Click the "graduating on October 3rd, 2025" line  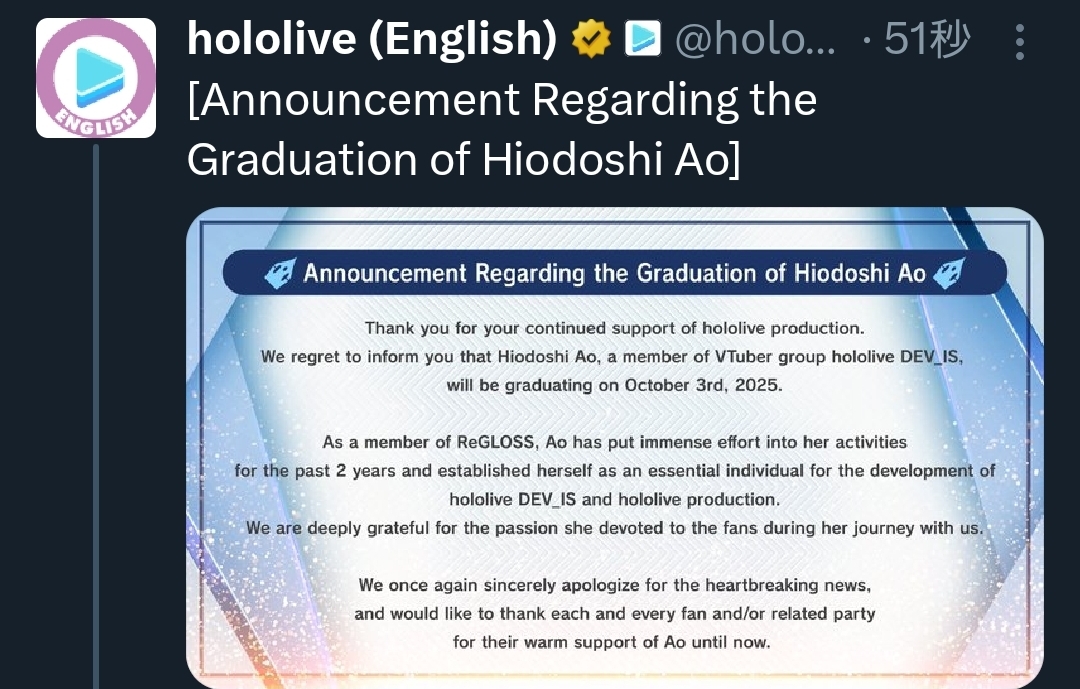click(x=614, y=385)
